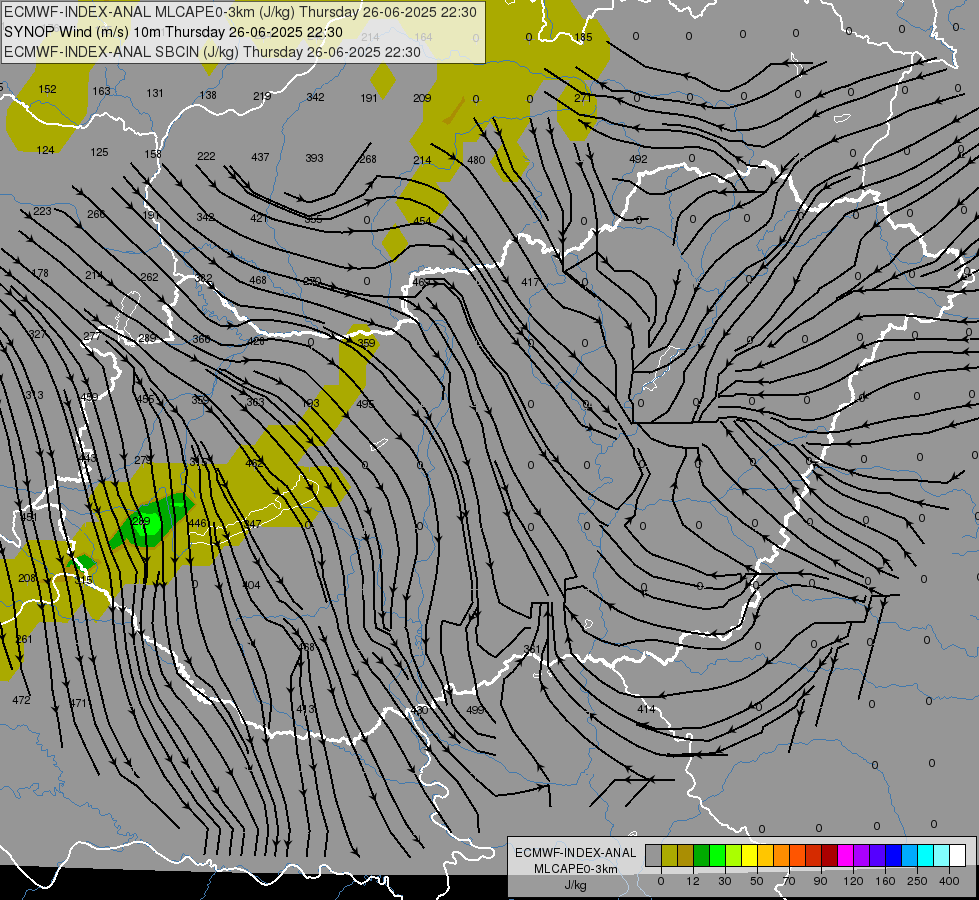The width and height of the screenshot is (979, 900).
Task: Click the gray legend swatch below 0
Action: pyautogui.click(x=653, y=856)
